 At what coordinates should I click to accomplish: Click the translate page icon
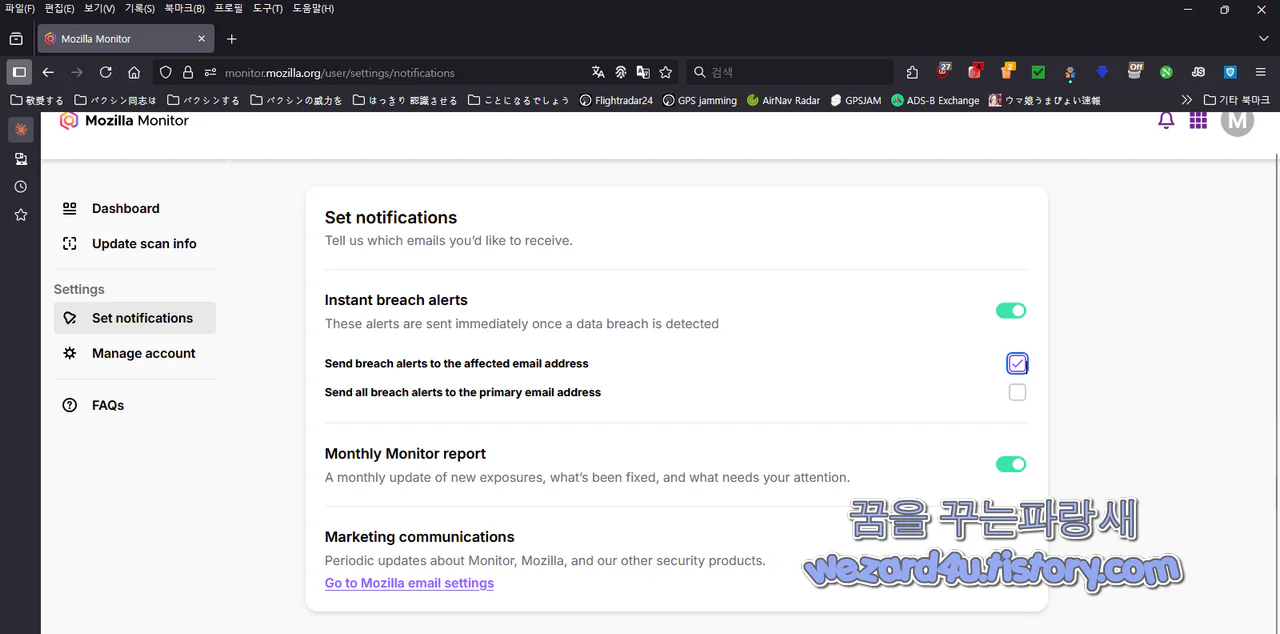pos(598,72)
